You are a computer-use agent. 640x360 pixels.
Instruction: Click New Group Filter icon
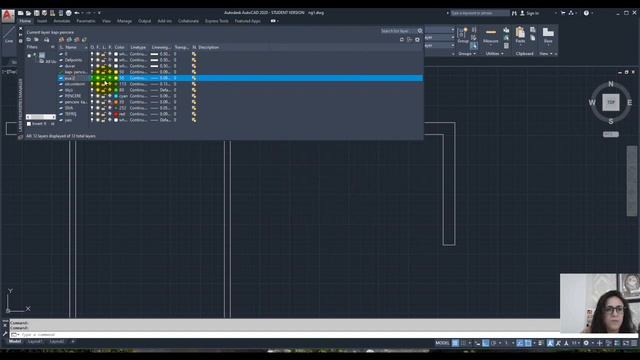coord(36,40)
